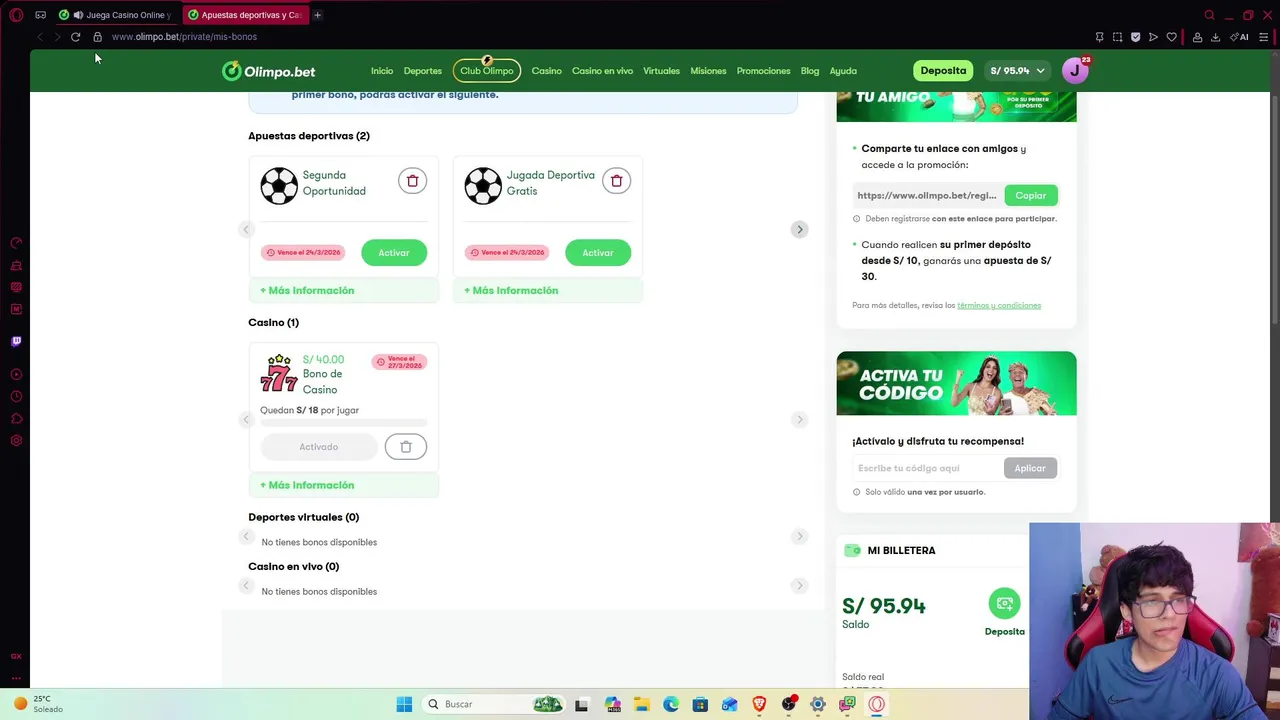Image resolution: width=1280 pixels, height=720 pixels.
Task: Open the términos y condiciones link
Action: pos(999,305)
